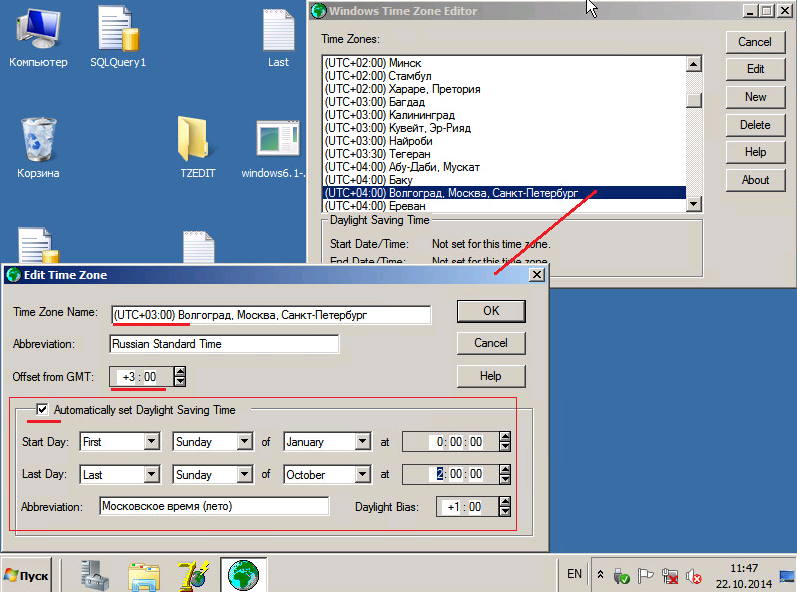
Task: Select (UTC+03:00) Багдад in the list
Action: point(504,102)
